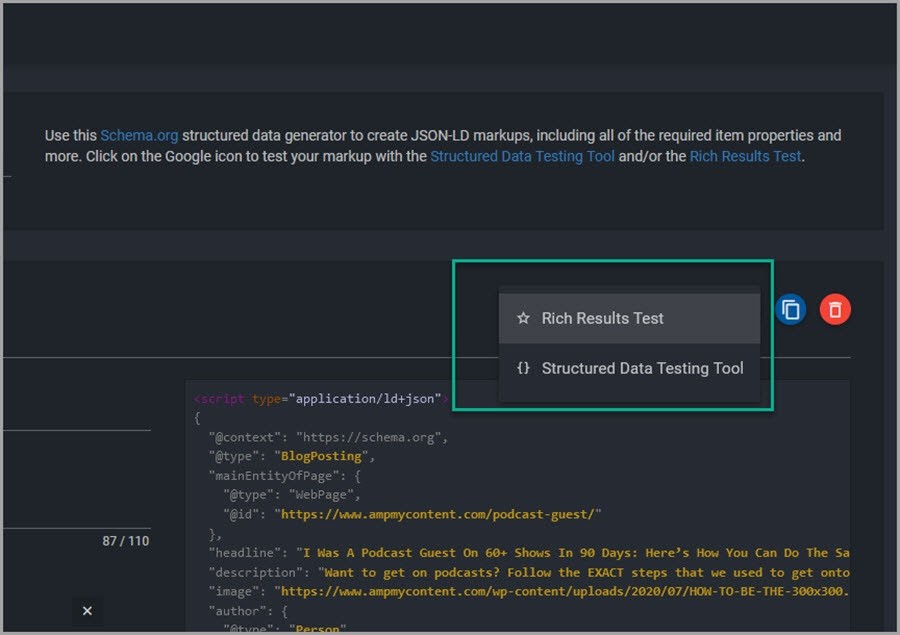Dismiss the panel with the X icon
This screenshot has height=635, width=900.
coord(86,610)
